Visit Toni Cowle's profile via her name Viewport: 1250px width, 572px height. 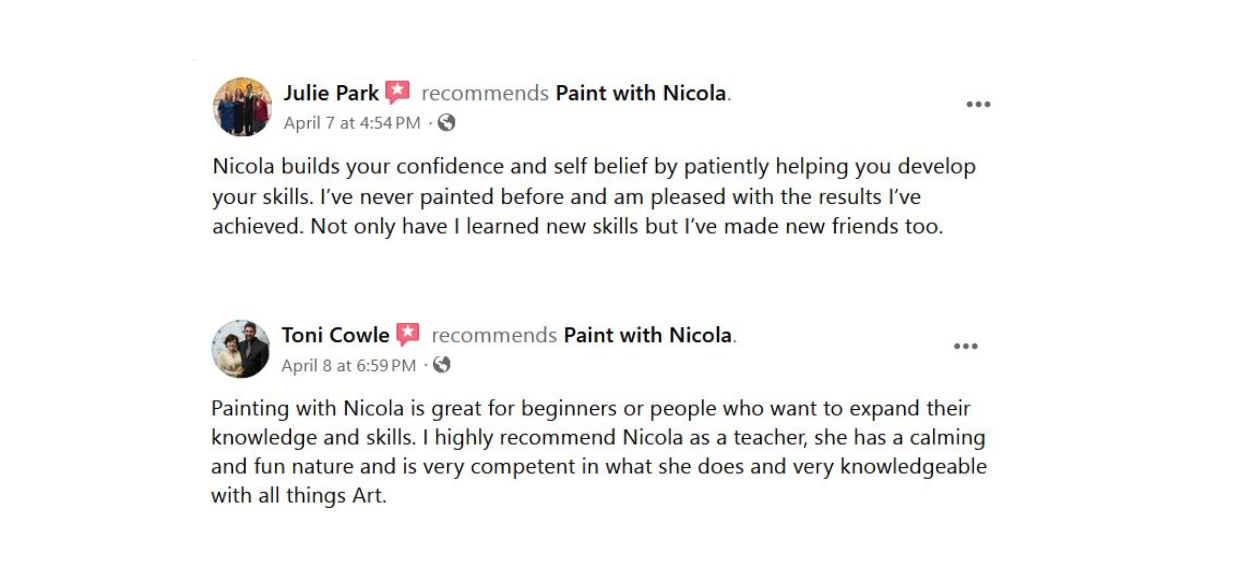[x=335, y=335]
